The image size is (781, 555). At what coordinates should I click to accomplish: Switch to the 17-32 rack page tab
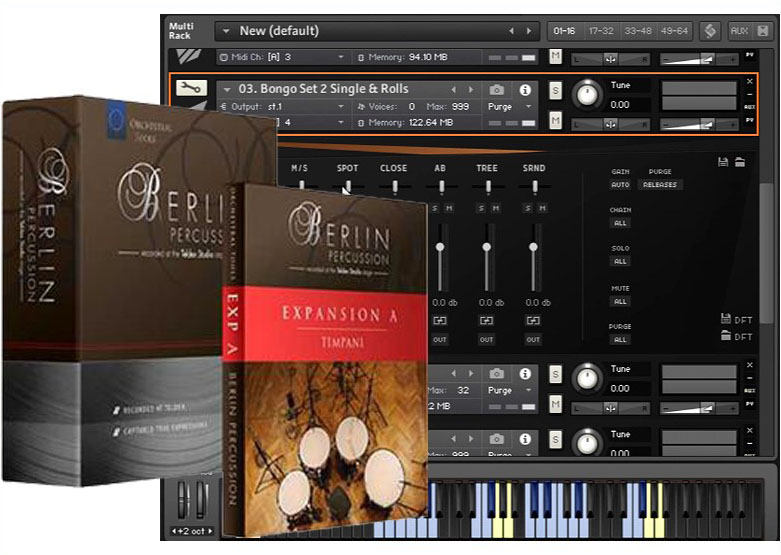pos(602,31)
